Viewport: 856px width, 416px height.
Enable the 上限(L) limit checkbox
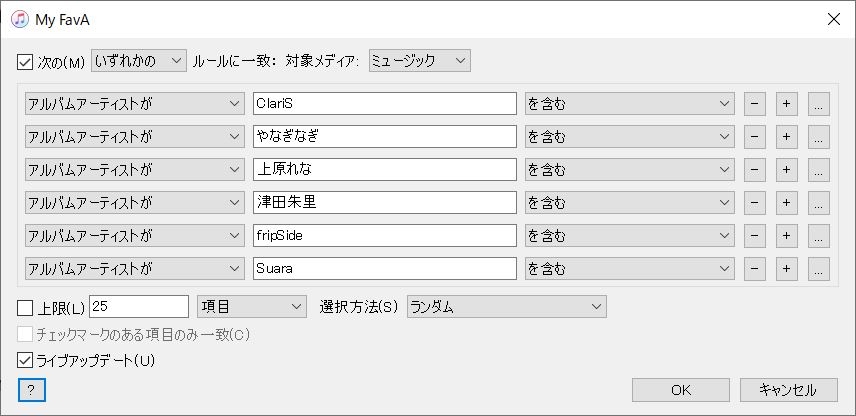click(25, 306)
